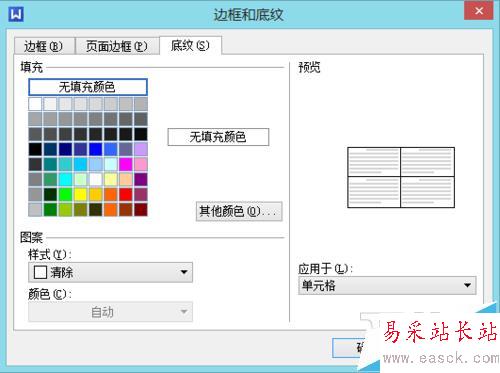Close the 边框和底纹 dialog

(479, 11)
